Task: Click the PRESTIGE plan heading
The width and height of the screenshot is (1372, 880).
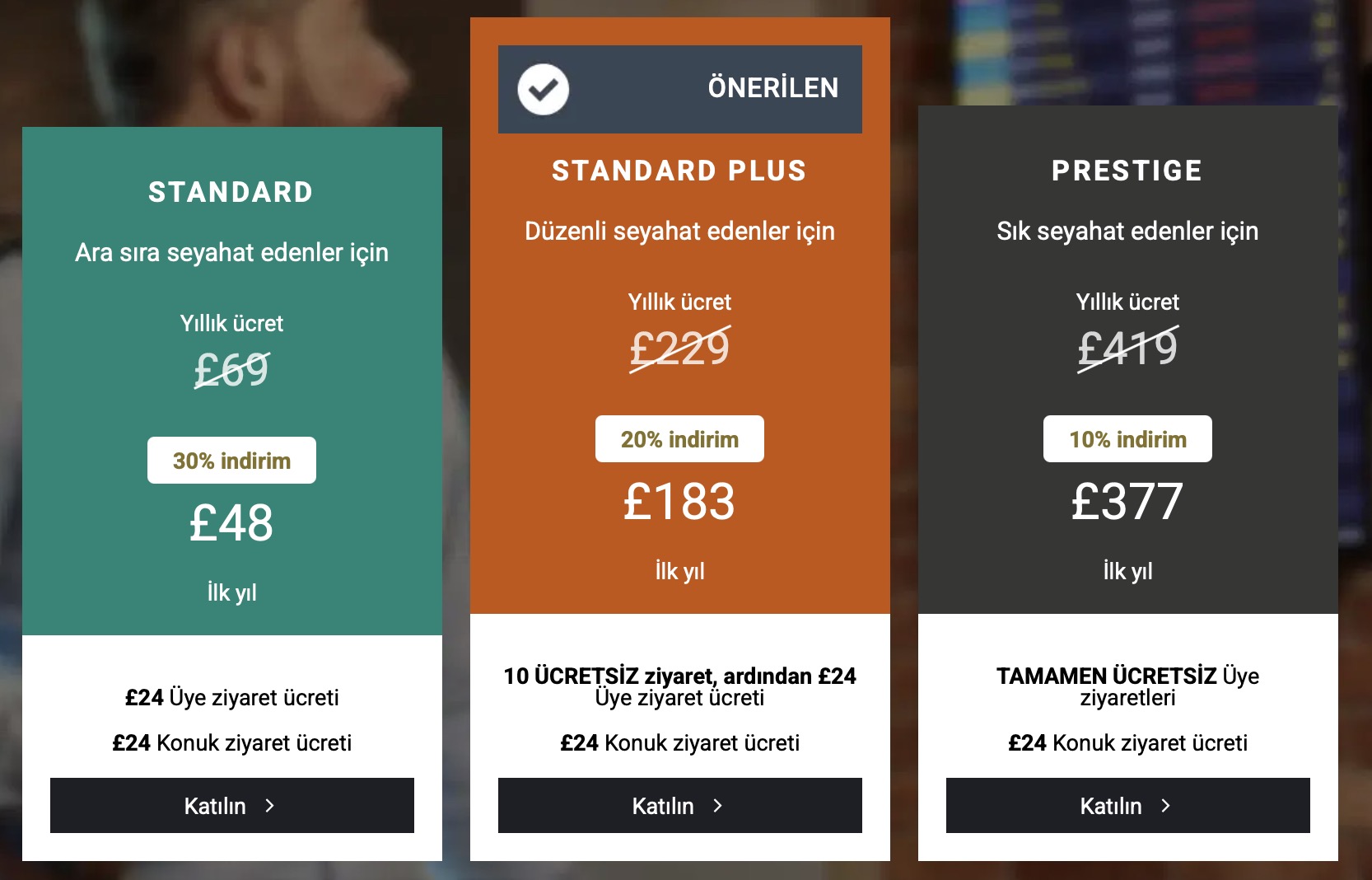Action: coord(1127,171)
